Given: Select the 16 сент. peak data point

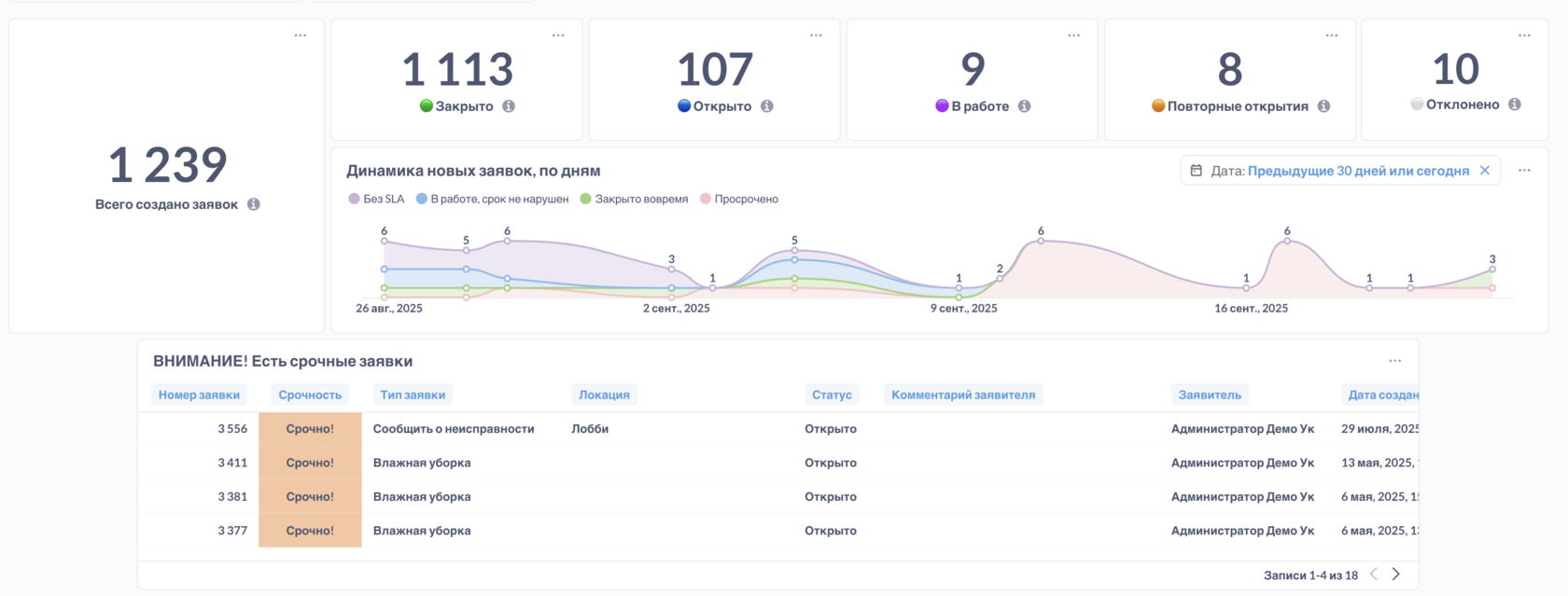Looking at the screenshot, I should 1287,242.
